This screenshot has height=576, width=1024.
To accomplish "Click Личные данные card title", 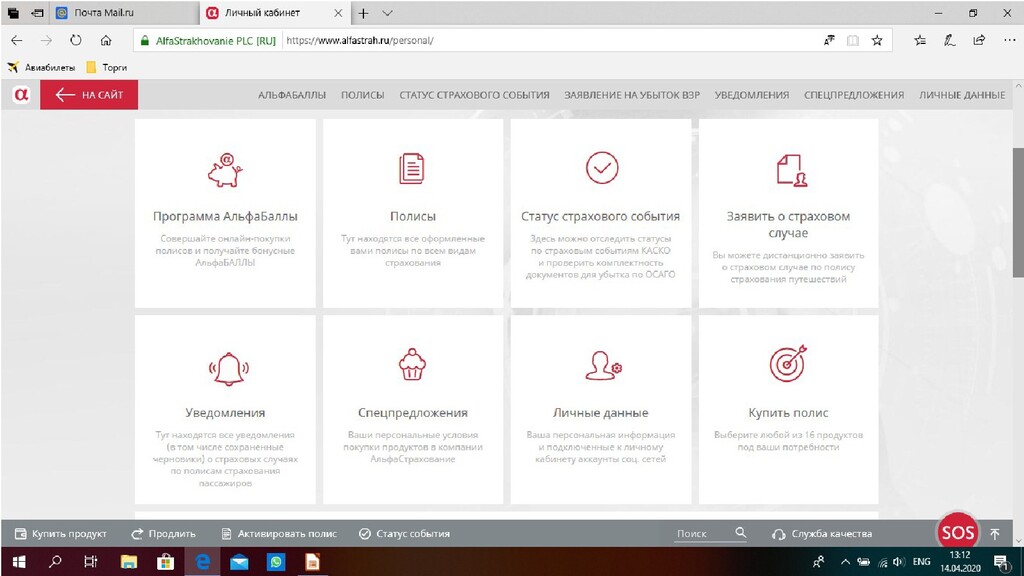I will (601, 413).
